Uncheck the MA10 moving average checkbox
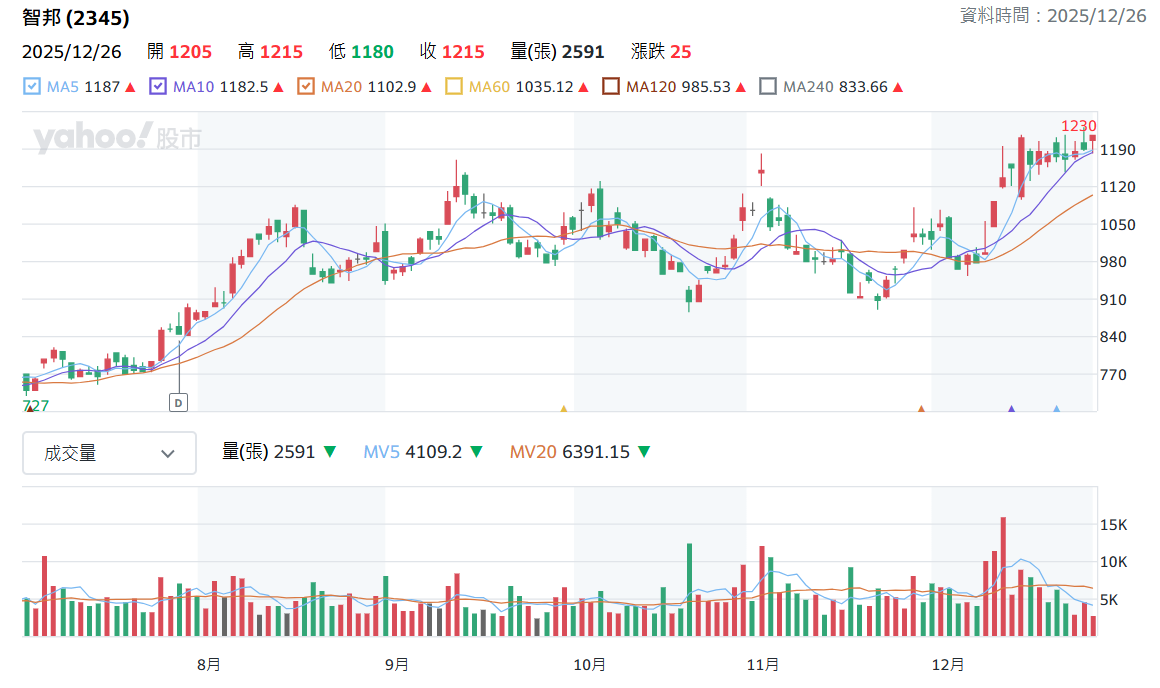The image size is (1160, 688). (158, 87)
